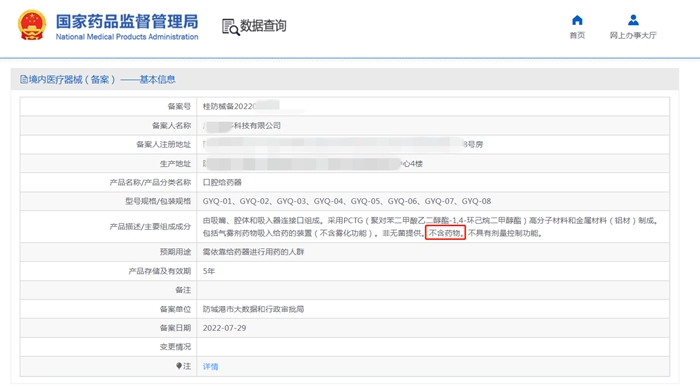Click the national emblem logo
Screen dimensions: 700x390
point(32,25)
